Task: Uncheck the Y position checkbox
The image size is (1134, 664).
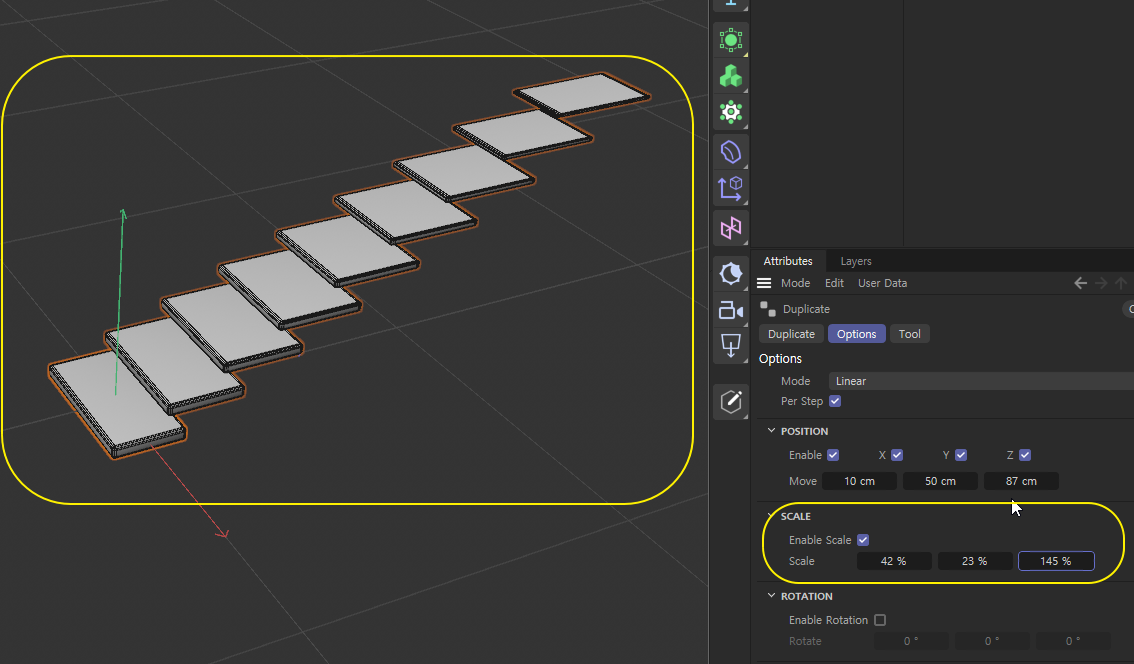Action: (x=961, y=455)
